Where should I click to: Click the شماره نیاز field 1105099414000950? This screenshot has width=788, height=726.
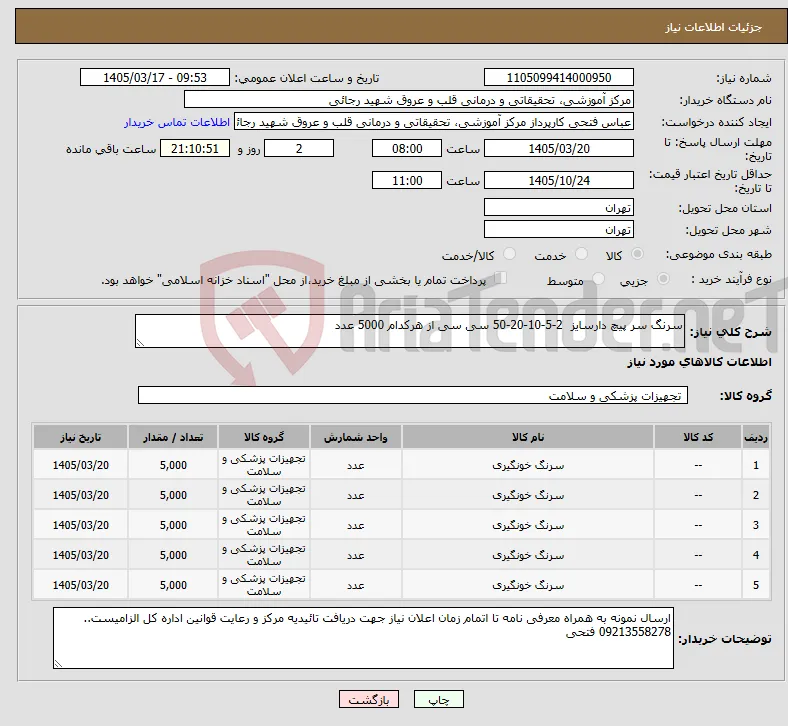(x=558, y=77)
